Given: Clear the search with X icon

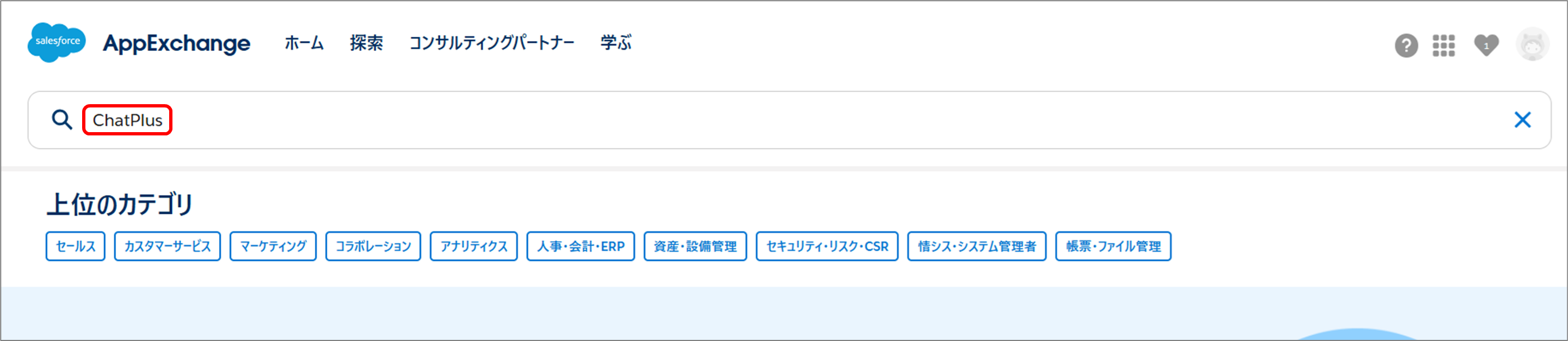Looking at the screenshot, I should [1523, 120].
